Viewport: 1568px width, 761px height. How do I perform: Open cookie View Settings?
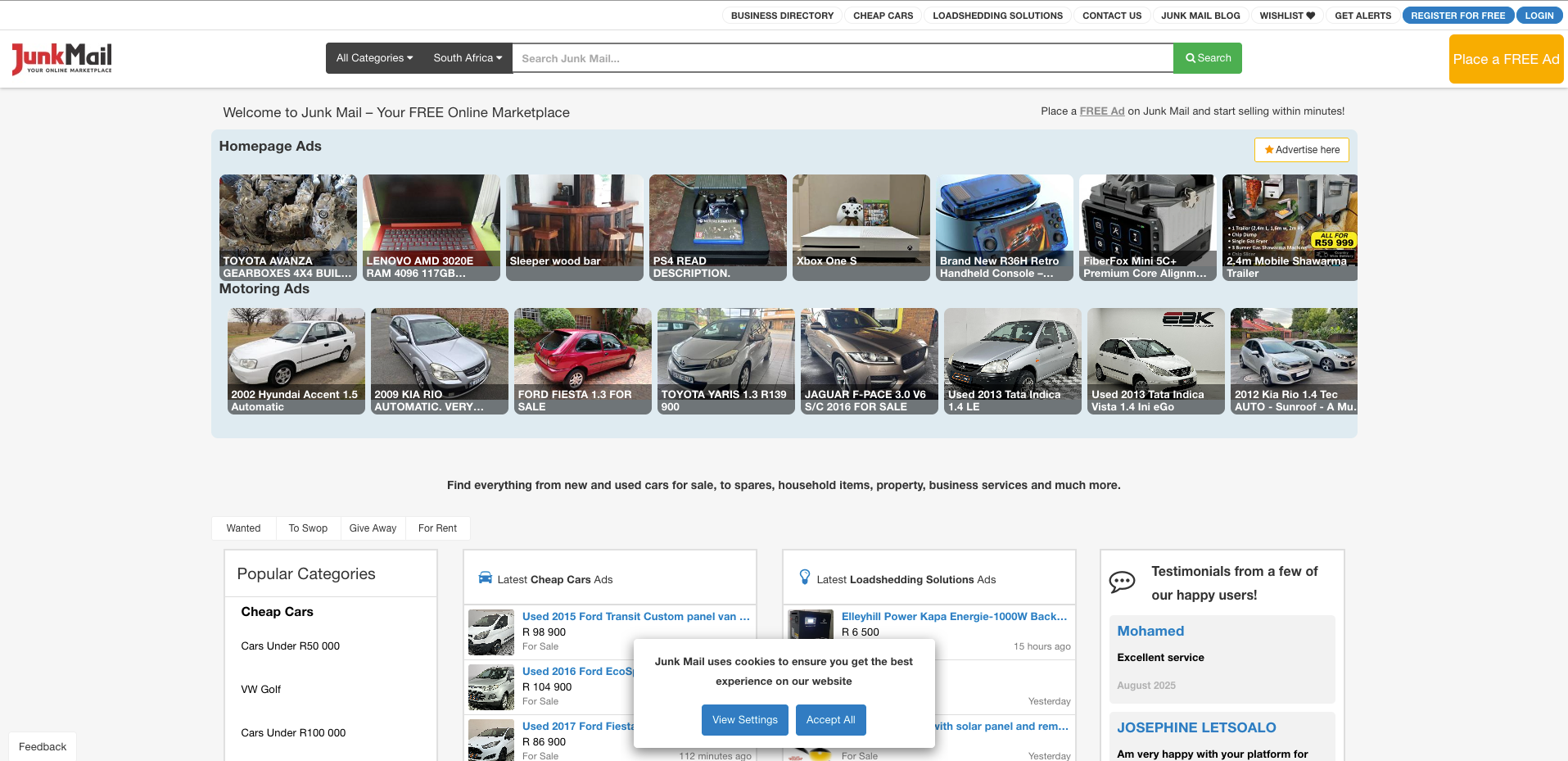point(745,720)
